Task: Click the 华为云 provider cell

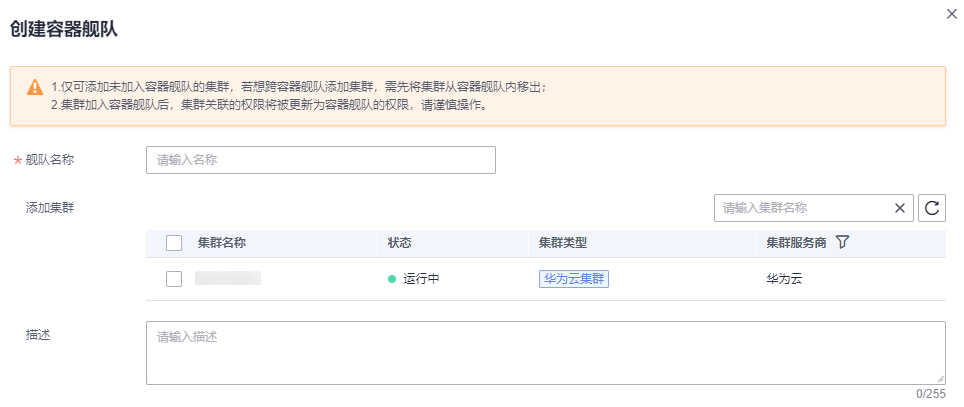Action: pos(784,279)
